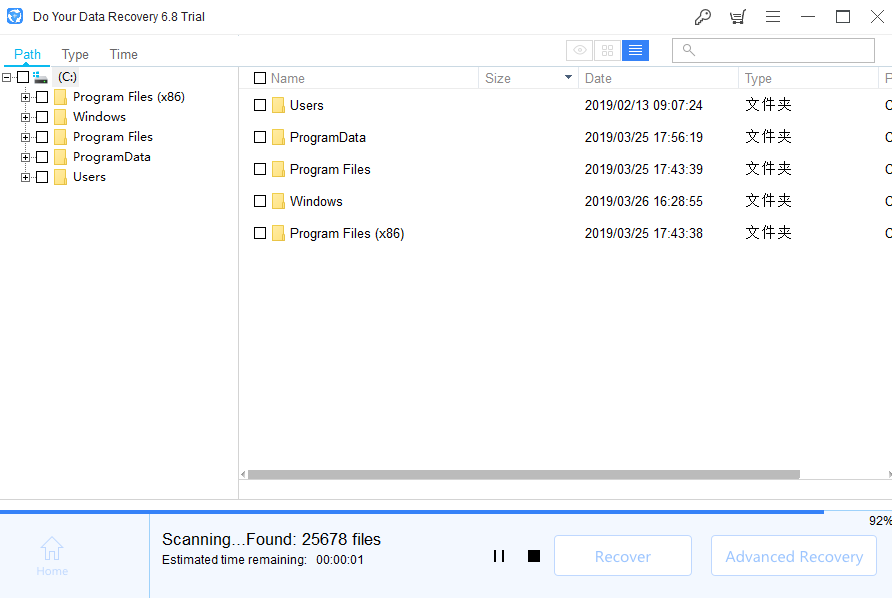The height and width of the screenshot is (598, 892).
Task: Click the horizontal scrollbar of file list
Action: pyautogui.click(x=523, y=475)
